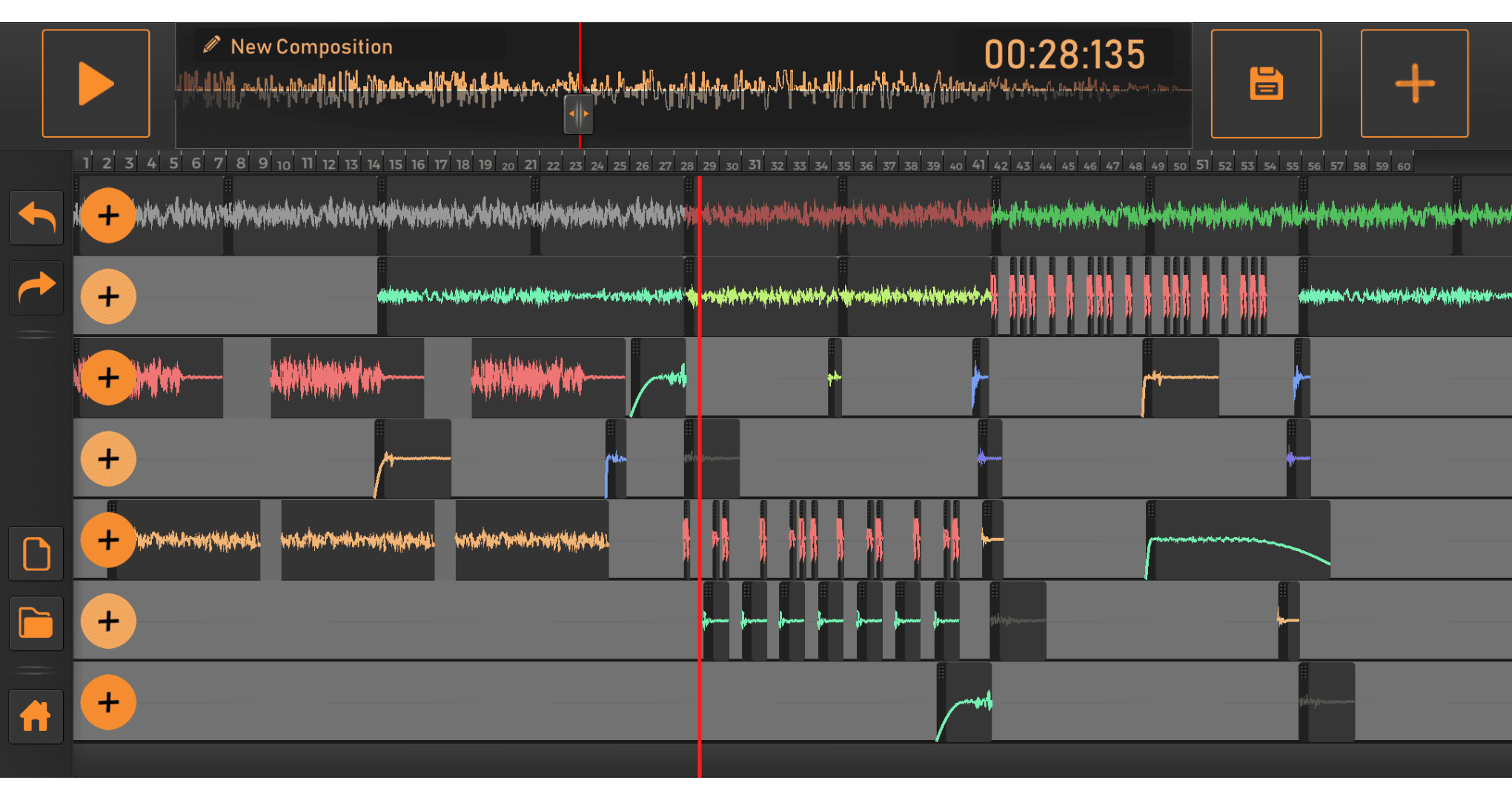
Task: Edit title with pencil icon
Action: [211, 45]
